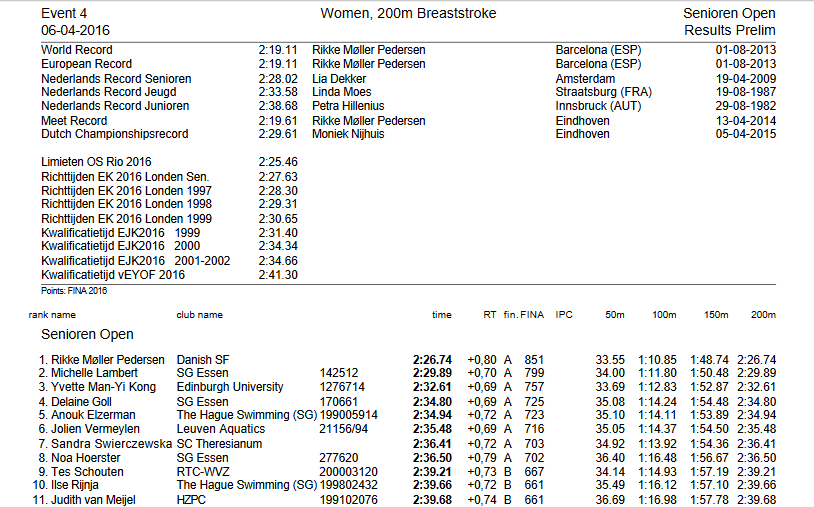Click club 'HZPC'

(x=191, y=500)
